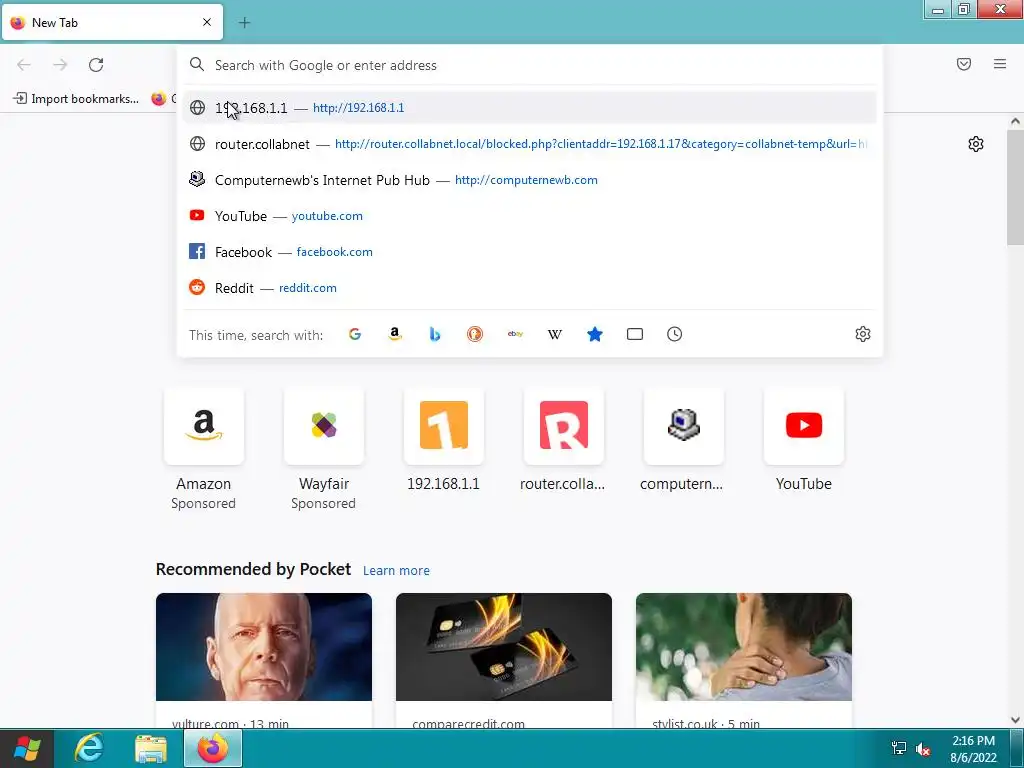Search this time with Bing
This screenshot has height=768, width=1024.
point(435,334)
